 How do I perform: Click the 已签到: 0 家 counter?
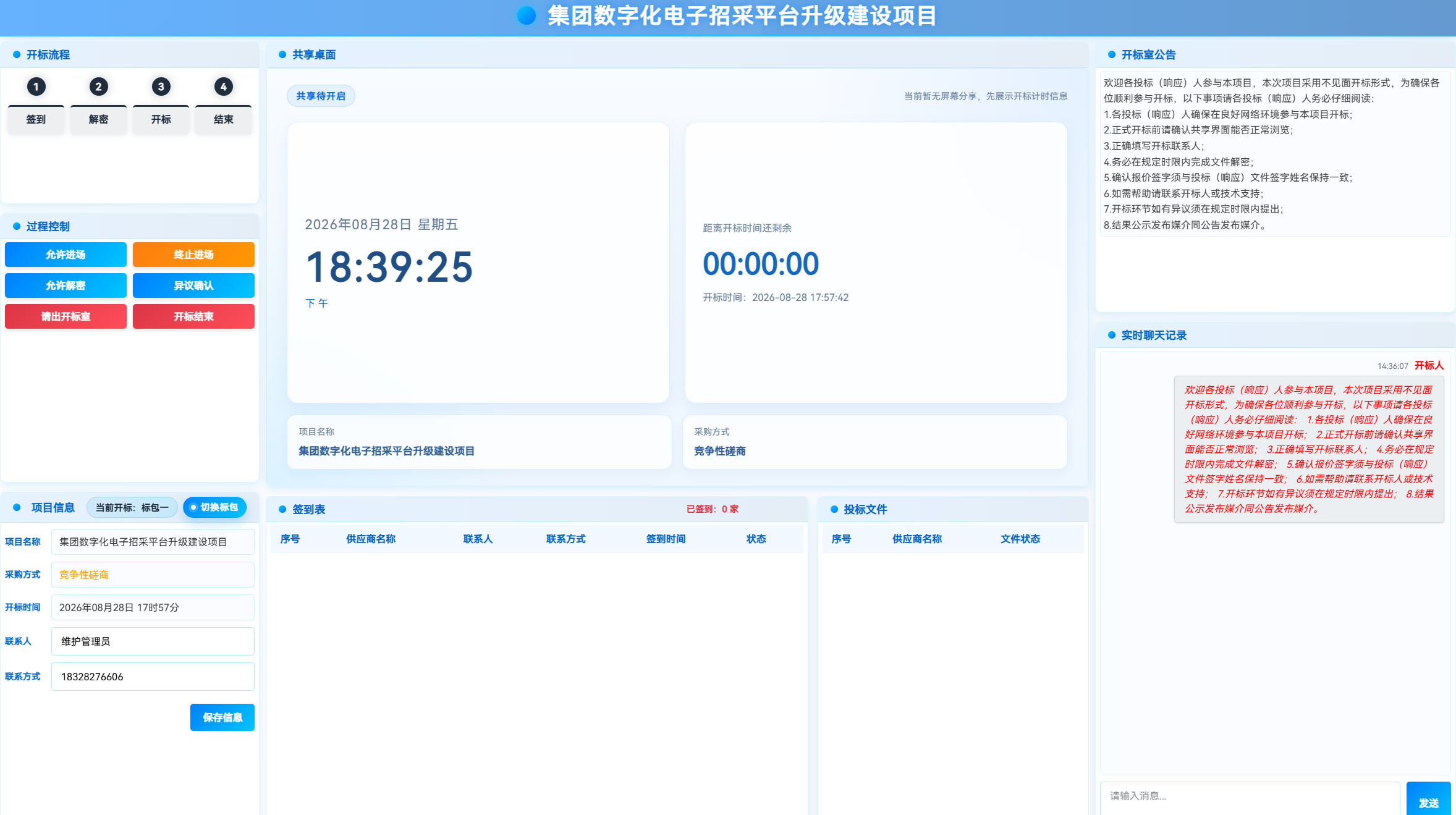tap(713, 509)
